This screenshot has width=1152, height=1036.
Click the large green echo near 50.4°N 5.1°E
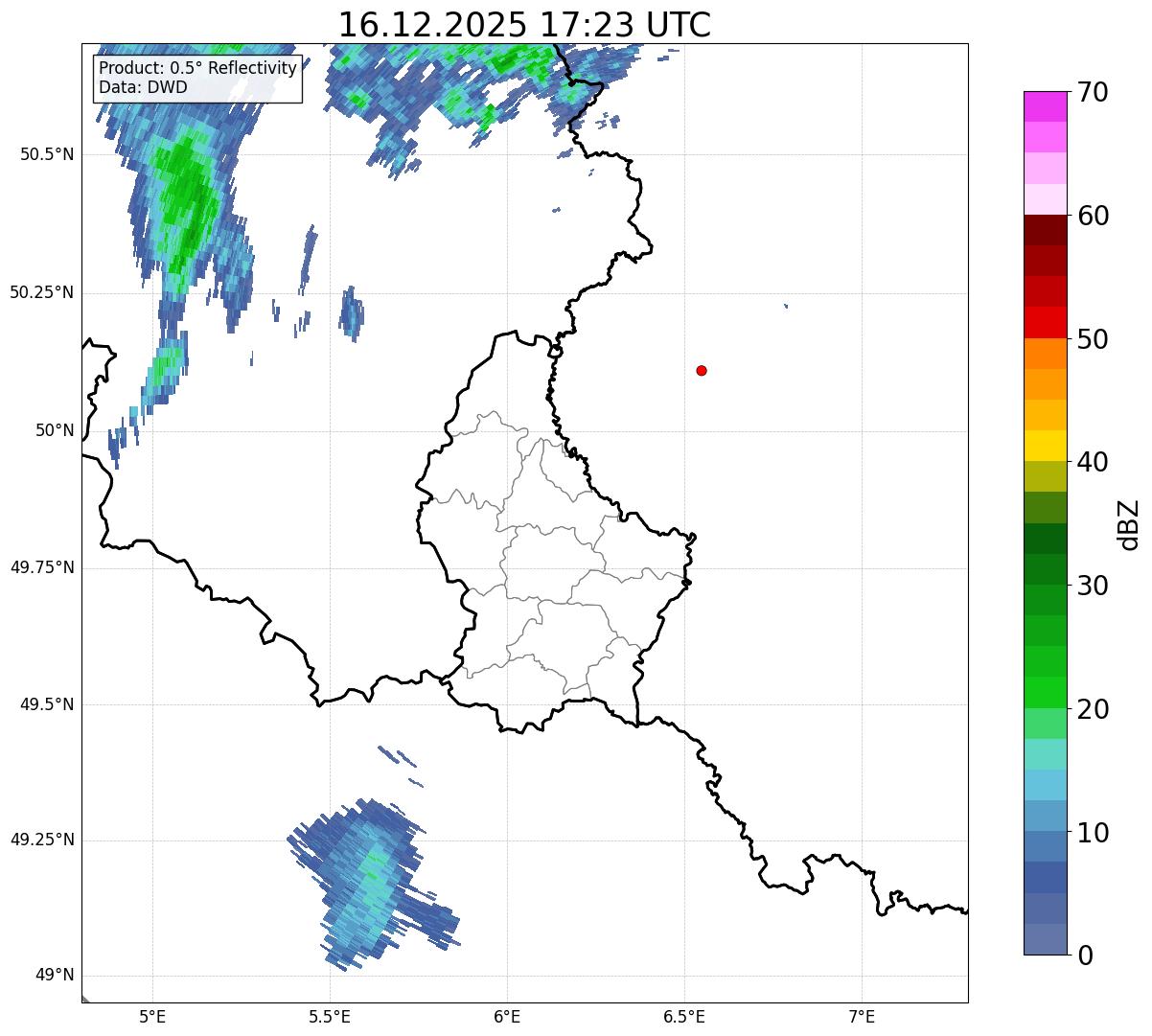187,206
